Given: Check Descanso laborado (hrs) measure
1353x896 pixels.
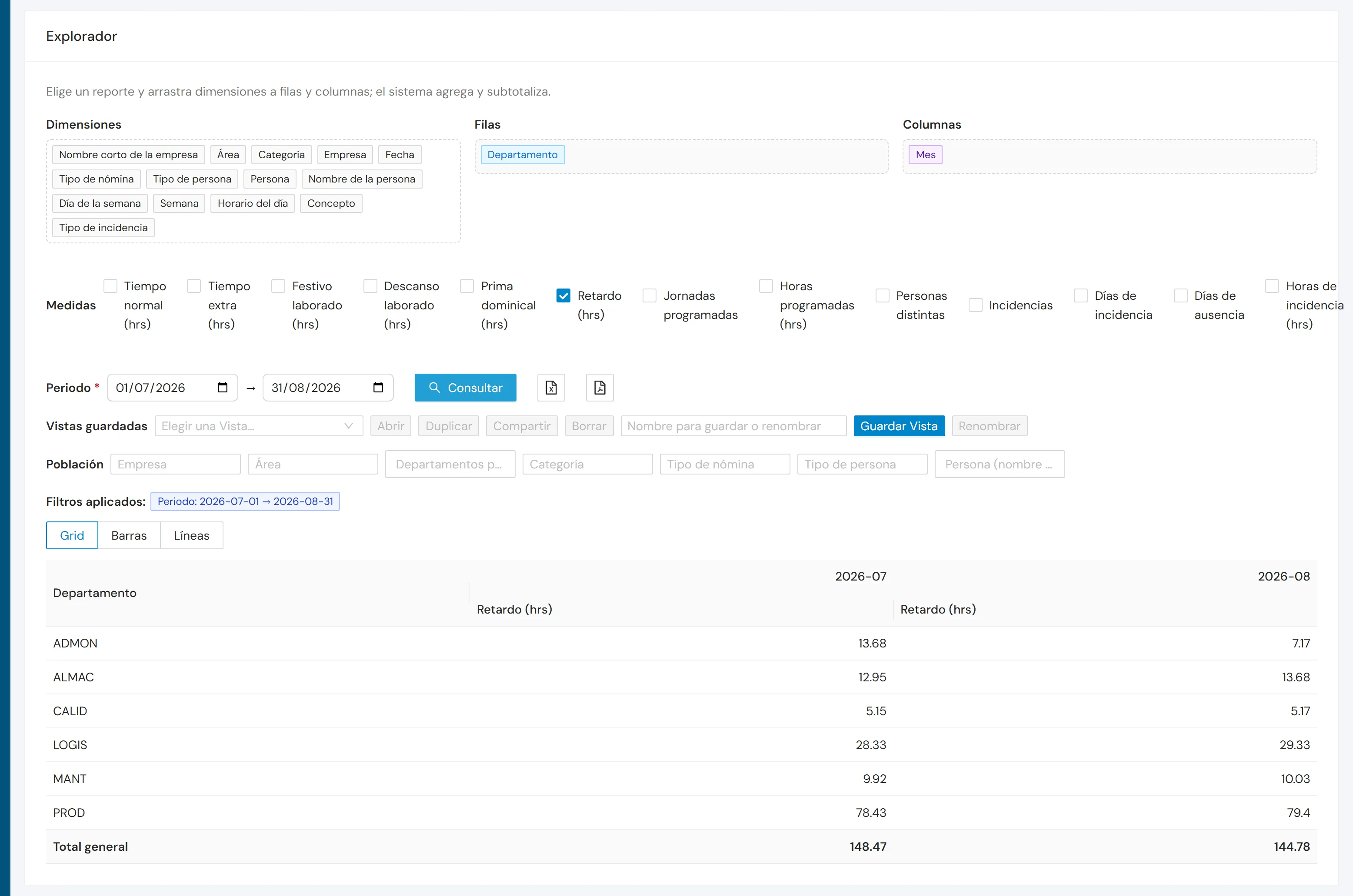Looking at the screenshot, I should [x=370, y=286].
